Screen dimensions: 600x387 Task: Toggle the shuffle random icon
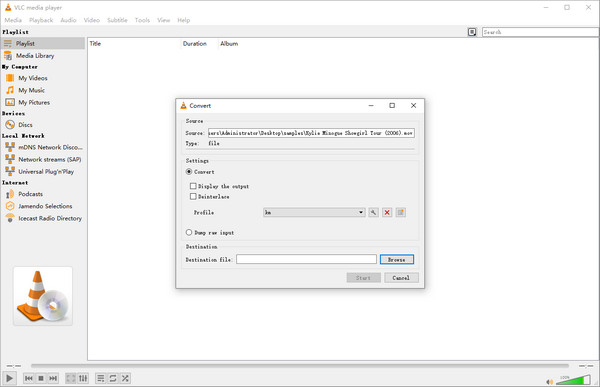(x=125, y=378)
